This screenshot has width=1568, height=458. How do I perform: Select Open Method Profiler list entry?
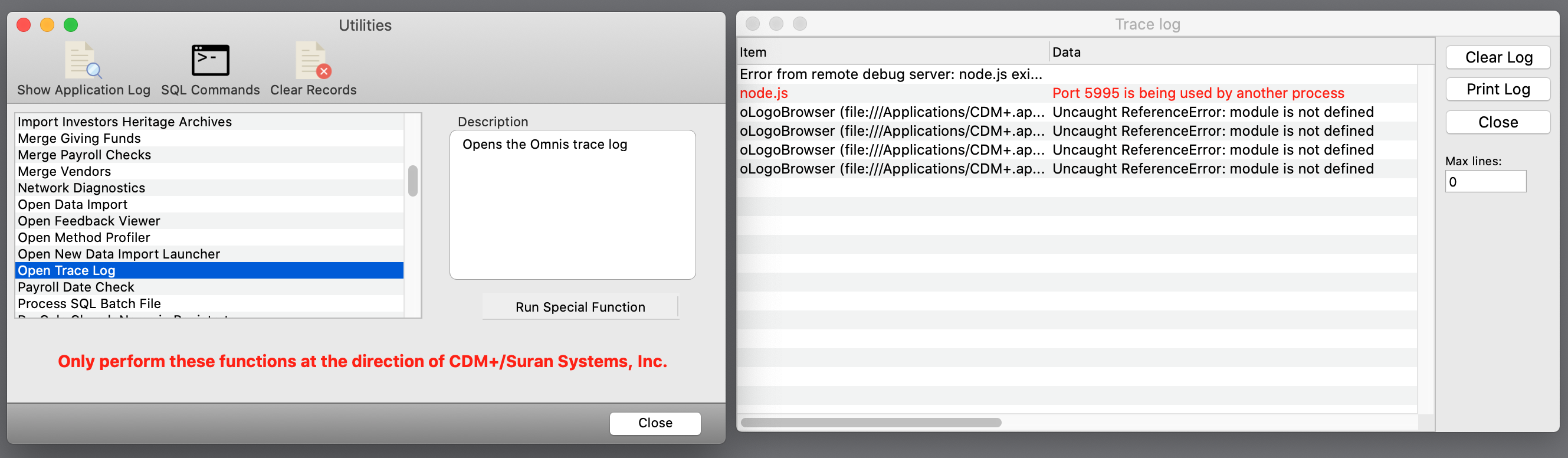84,237
